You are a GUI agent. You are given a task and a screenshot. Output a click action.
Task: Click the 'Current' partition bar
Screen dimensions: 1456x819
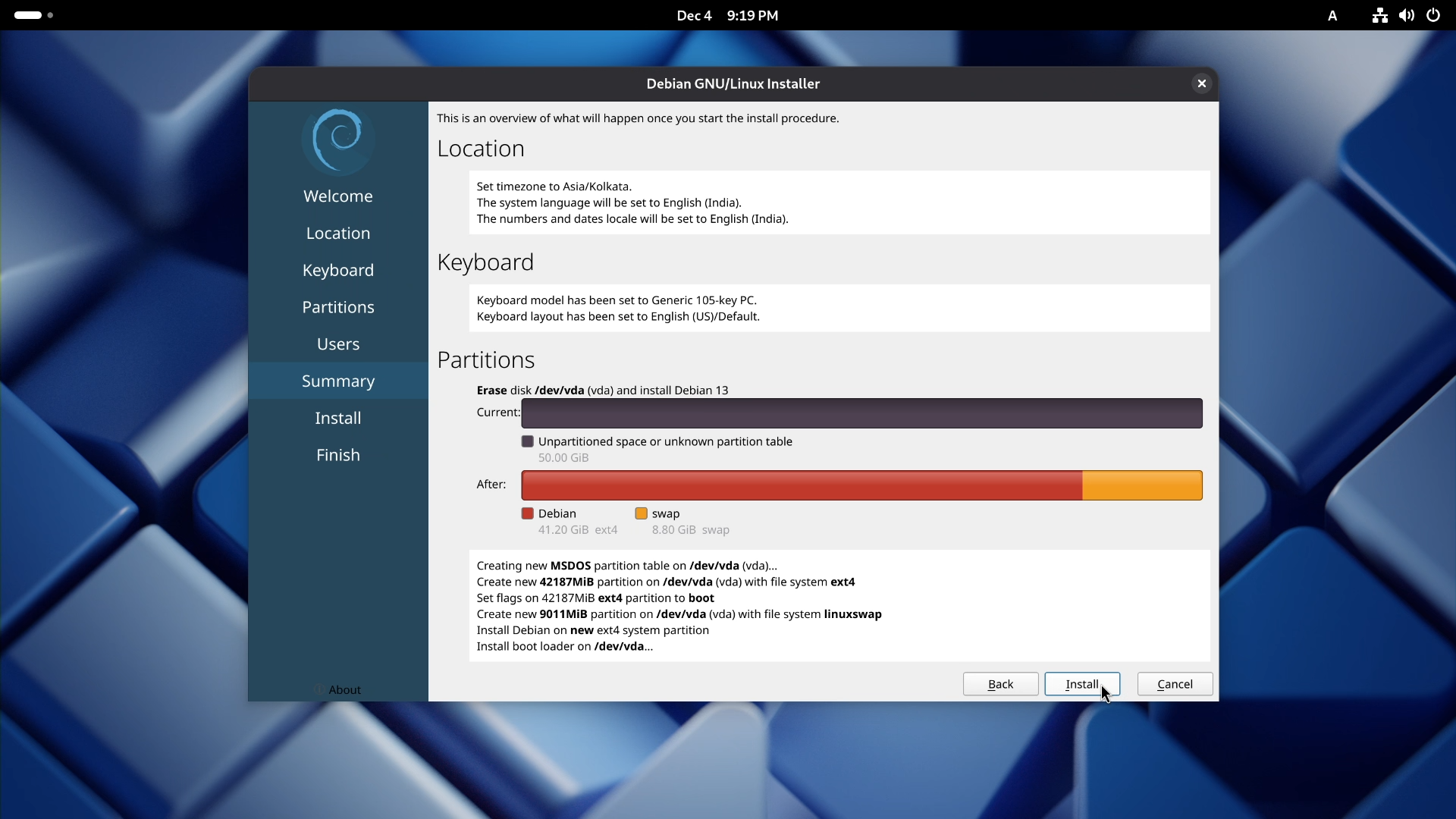(x=862, y=413)
